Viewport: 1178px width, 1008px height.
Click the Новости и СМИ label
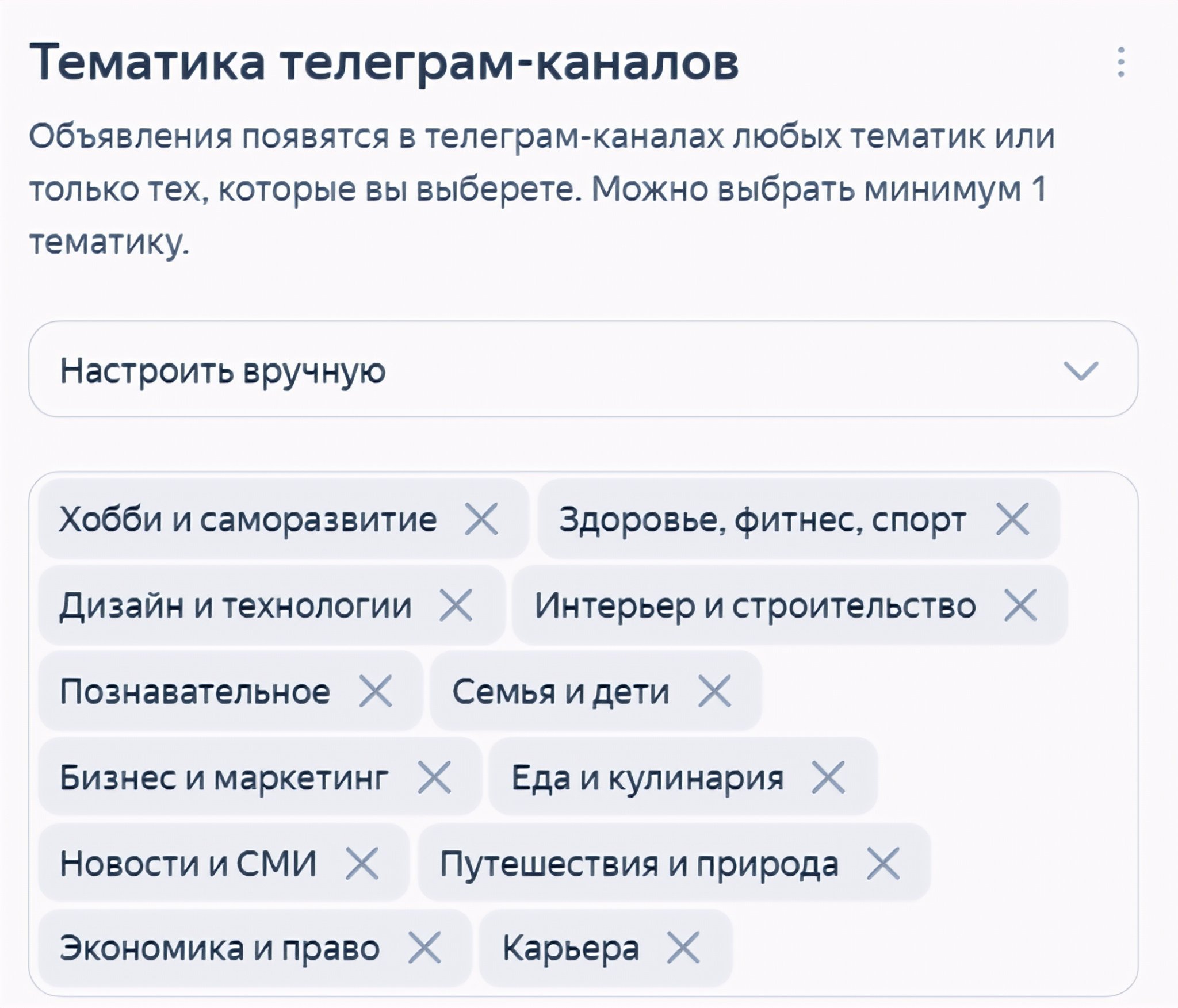[188, 864]
